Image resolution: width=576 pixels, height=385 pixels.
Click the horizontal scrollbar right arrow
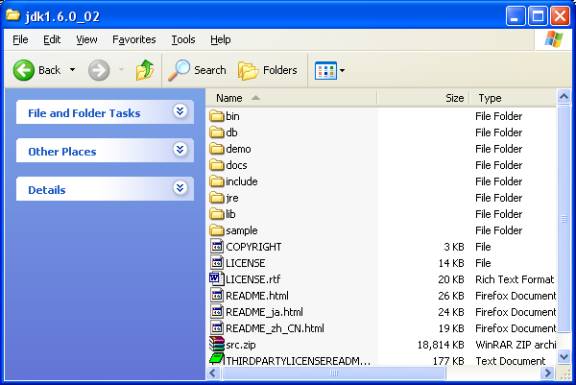click(x=548, y=373)
